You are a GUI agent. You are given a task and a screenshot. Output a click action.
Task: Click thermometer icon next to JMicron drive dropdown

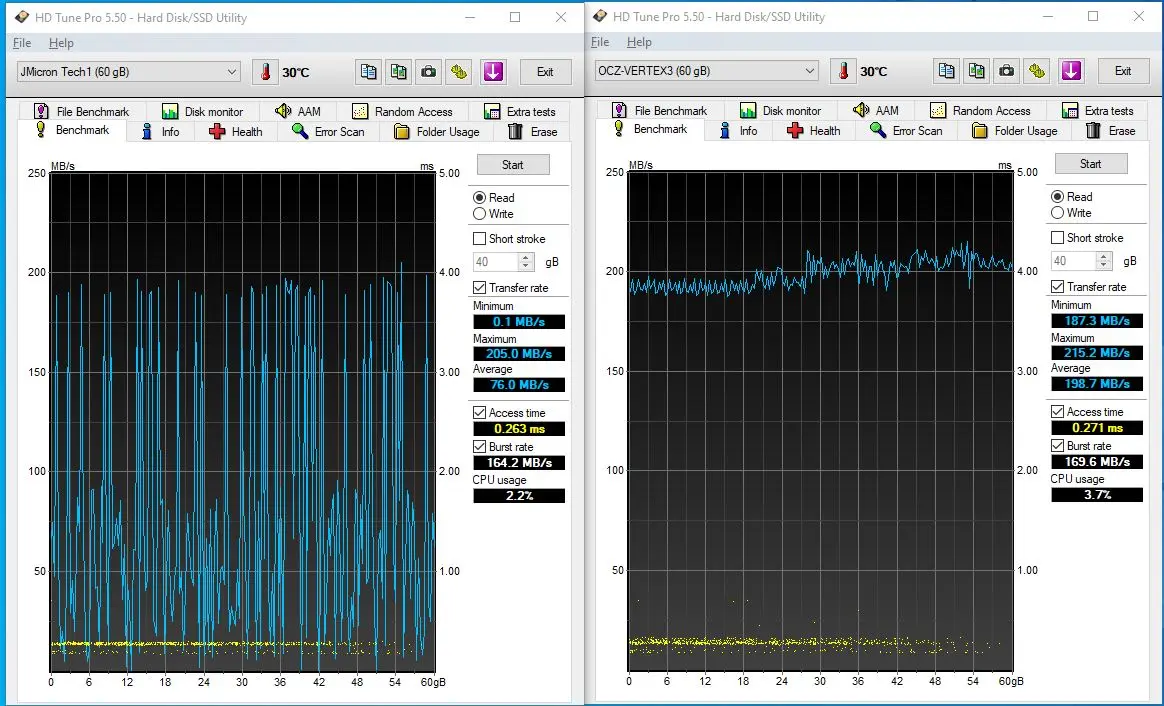click(266, 72)
